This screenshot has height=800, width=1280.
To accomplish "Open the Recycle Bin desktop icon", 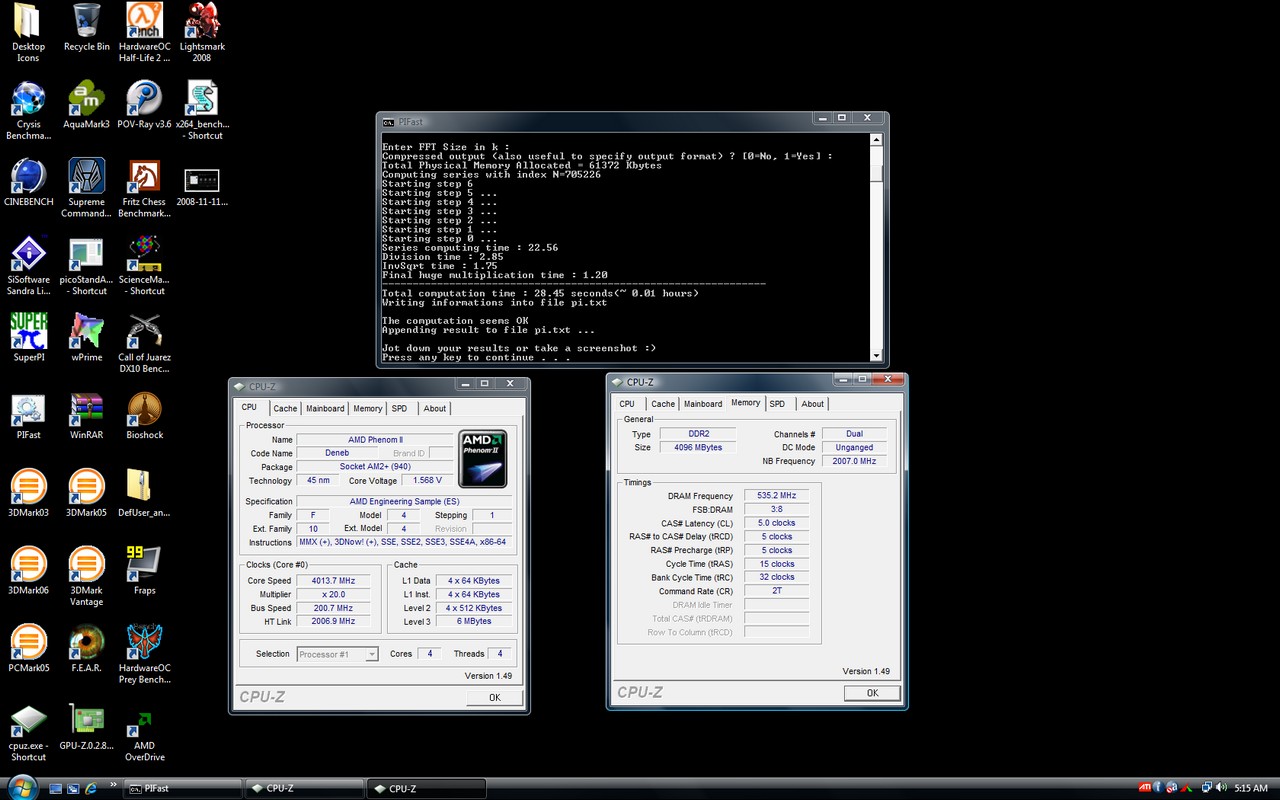I will 87,28.
